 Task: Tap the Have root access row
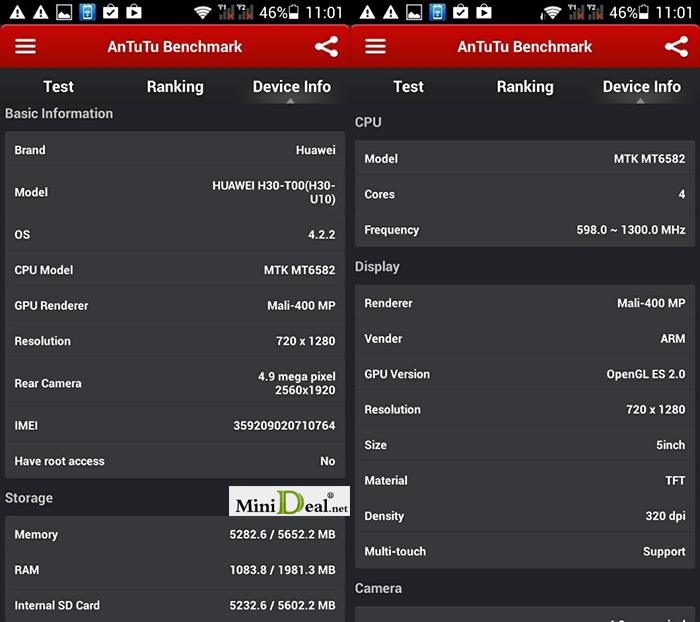click(x=175, y=461)
